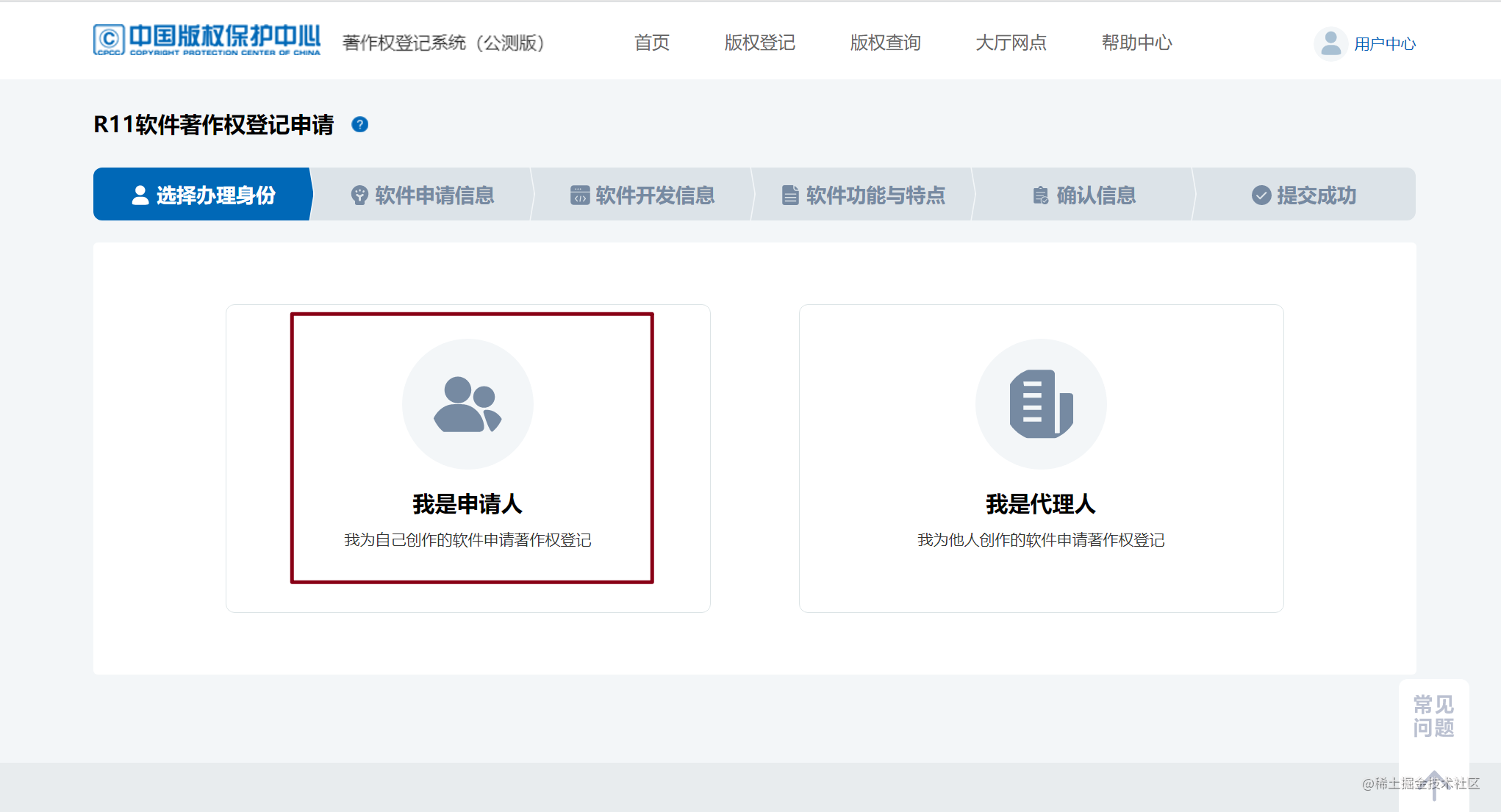This screenshot has width=1501, height=812.
Task: Click the user avatar icon
Action: (x=1330, y=43)
